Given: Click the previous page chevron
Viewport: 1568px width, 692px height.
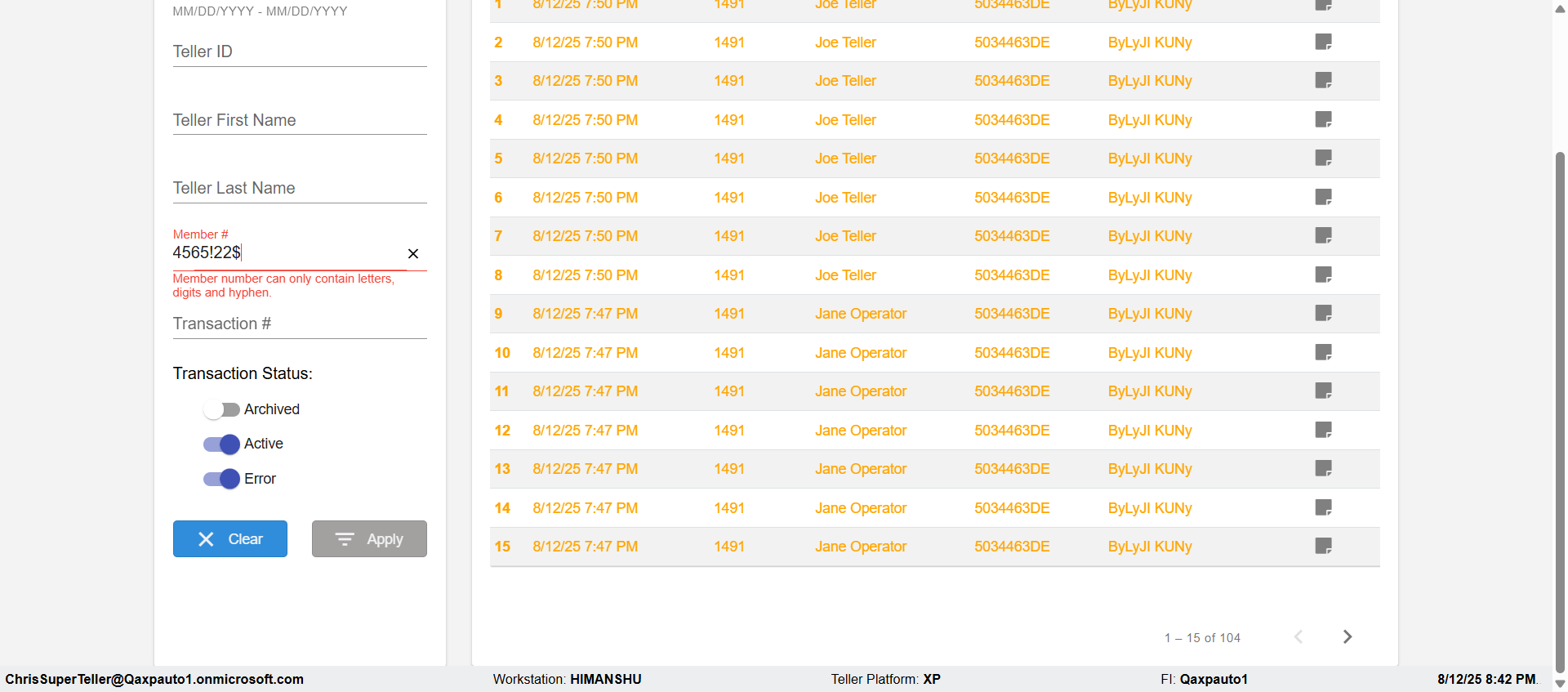Looking at the screenshot, I should tap(1298, 636).
